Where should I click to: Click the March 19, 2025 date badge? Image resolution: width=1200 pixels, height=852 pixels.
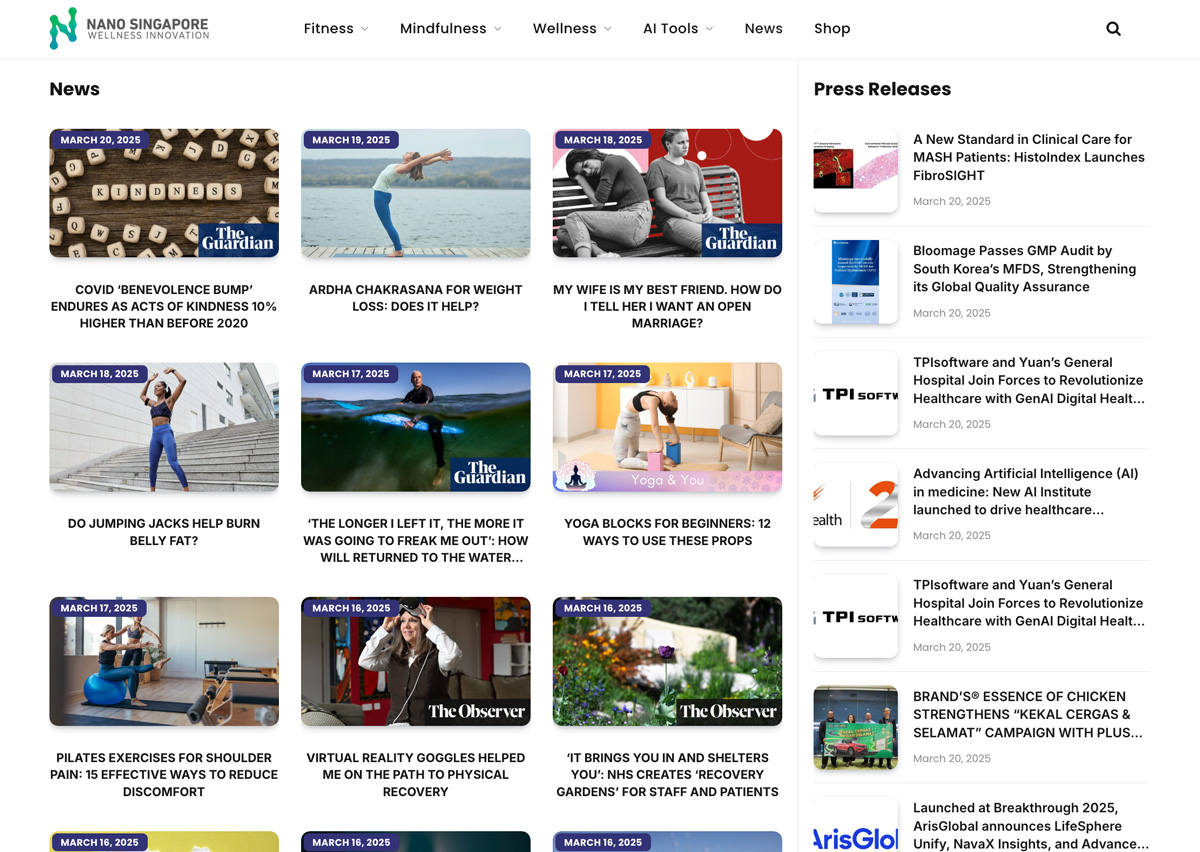point(351,140)
